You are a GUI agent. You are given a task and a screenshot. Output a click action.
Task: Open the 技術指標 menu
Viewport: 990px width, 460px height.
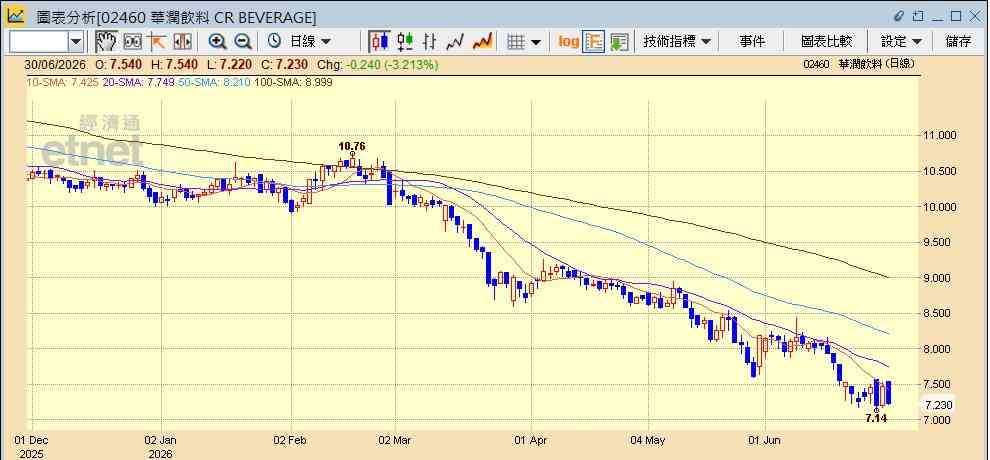pos(676,42)
